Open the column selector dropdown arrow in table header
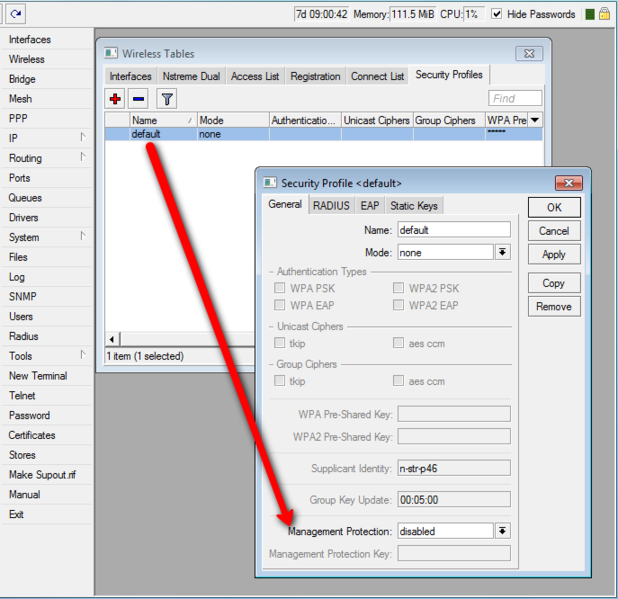Viewport: 618px width, 599px height. point(535,120)
